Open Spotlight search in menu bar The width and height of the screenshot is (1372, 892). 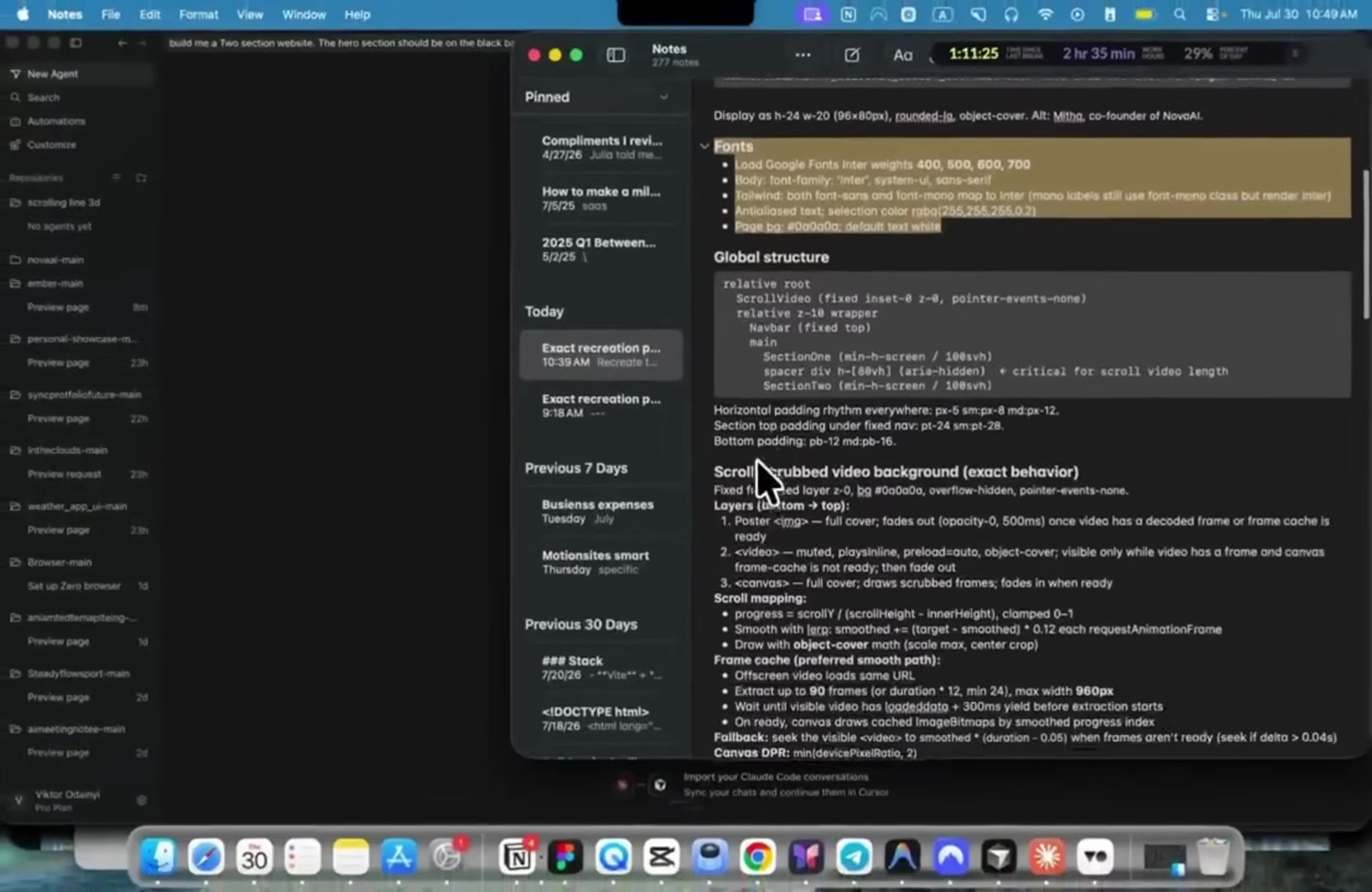[x=1180, y=14]
